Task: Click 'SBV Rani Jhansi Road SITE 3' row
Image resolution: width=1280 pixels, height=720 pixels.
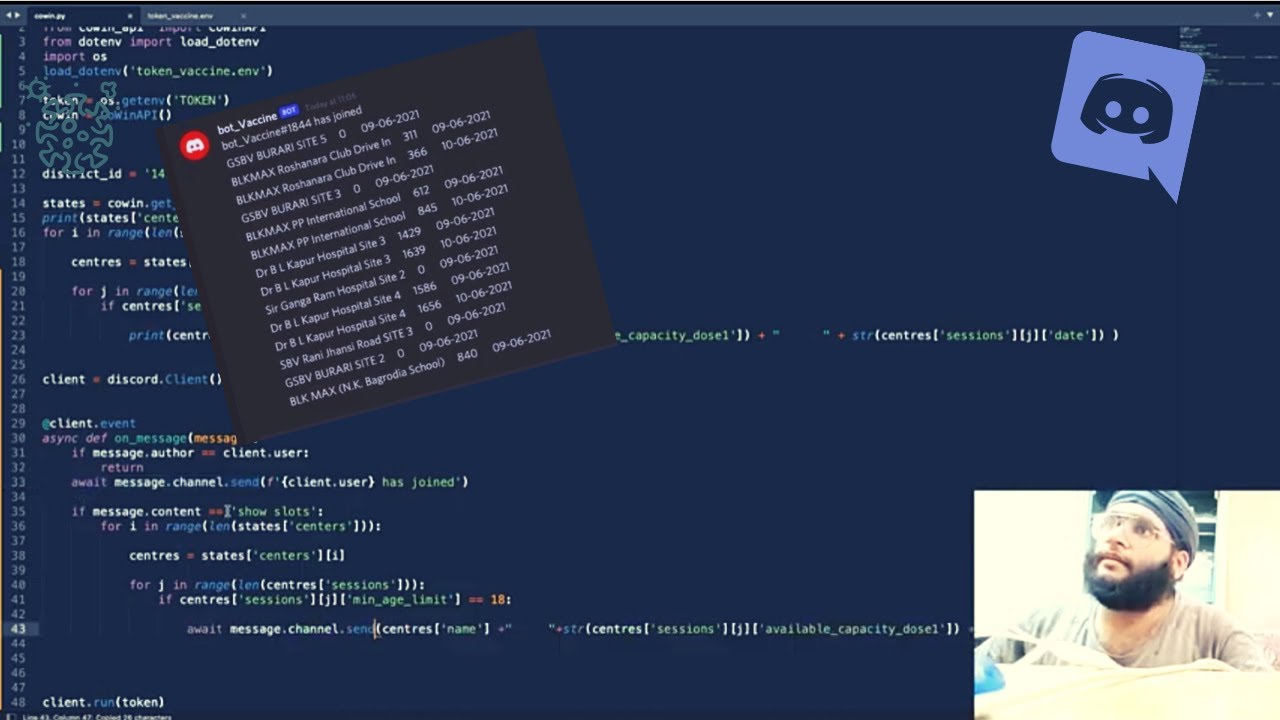Action: pos(391,338)
